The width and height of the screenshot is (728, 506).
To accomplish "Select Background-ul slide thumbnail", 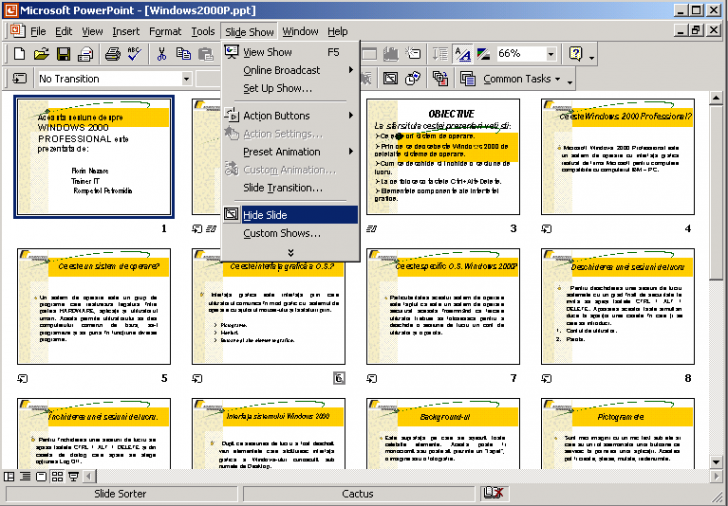I will click(x=443, y=434).
